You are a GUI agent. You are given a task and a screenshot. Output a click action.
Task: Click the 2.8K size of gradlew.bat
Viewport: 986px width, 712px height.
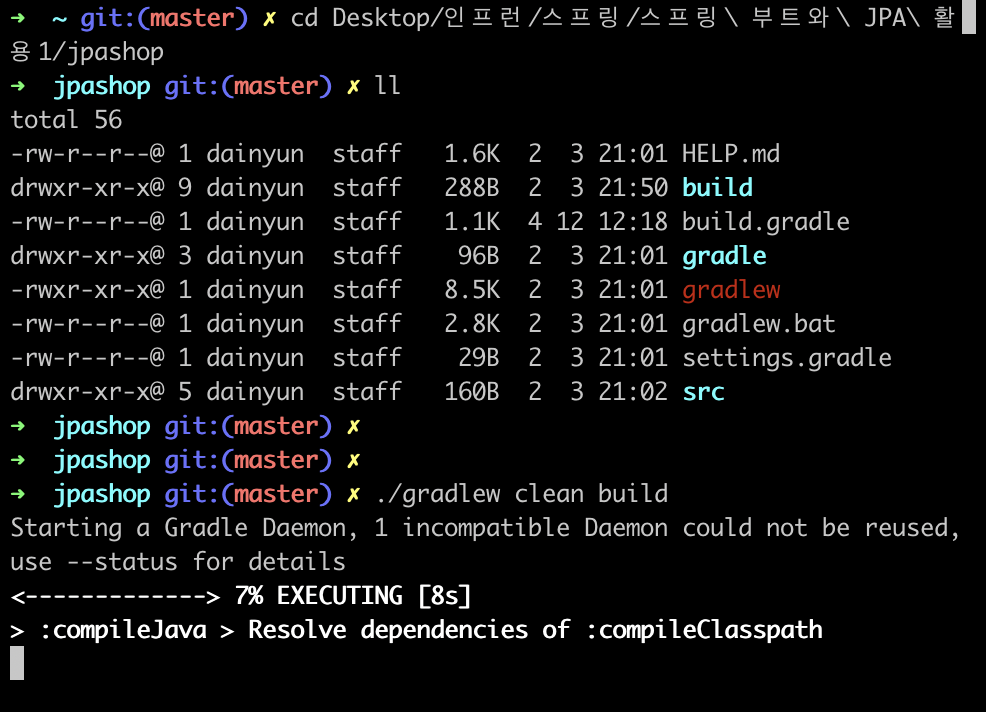(472, 324)
